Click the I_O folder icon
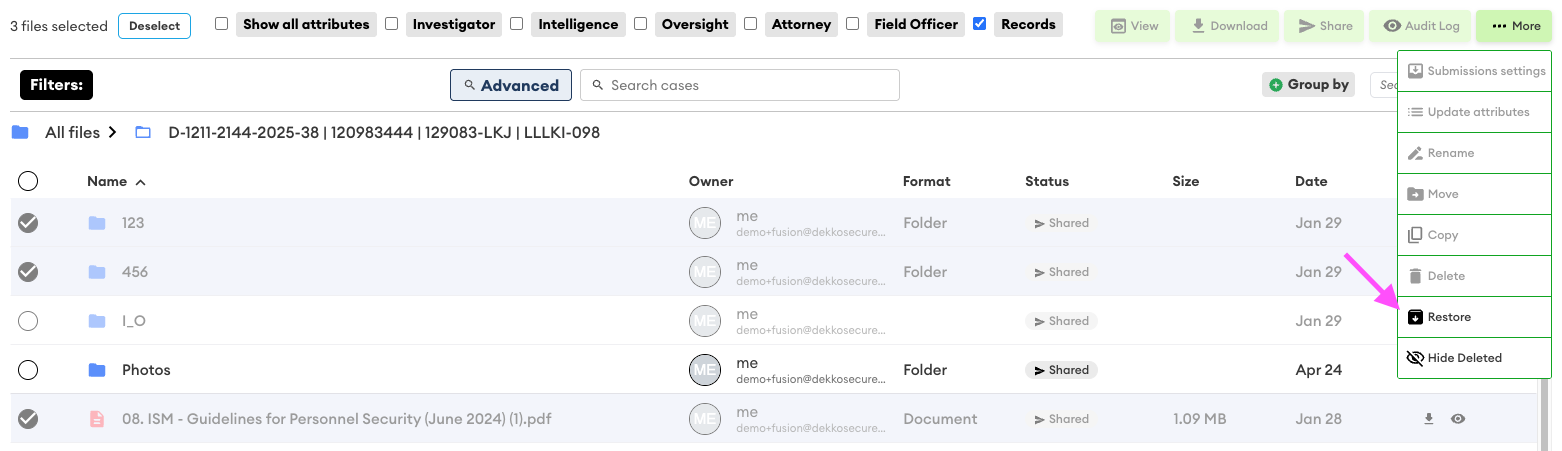The height and width of the screenshot is (451, 1562). pos(97,321)
